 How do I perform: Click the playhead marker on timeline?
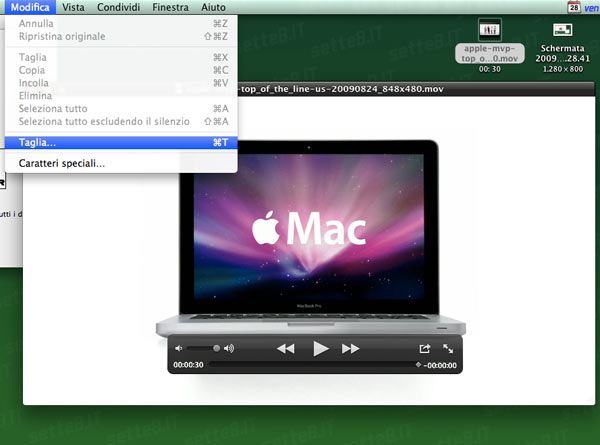point(418,364)
